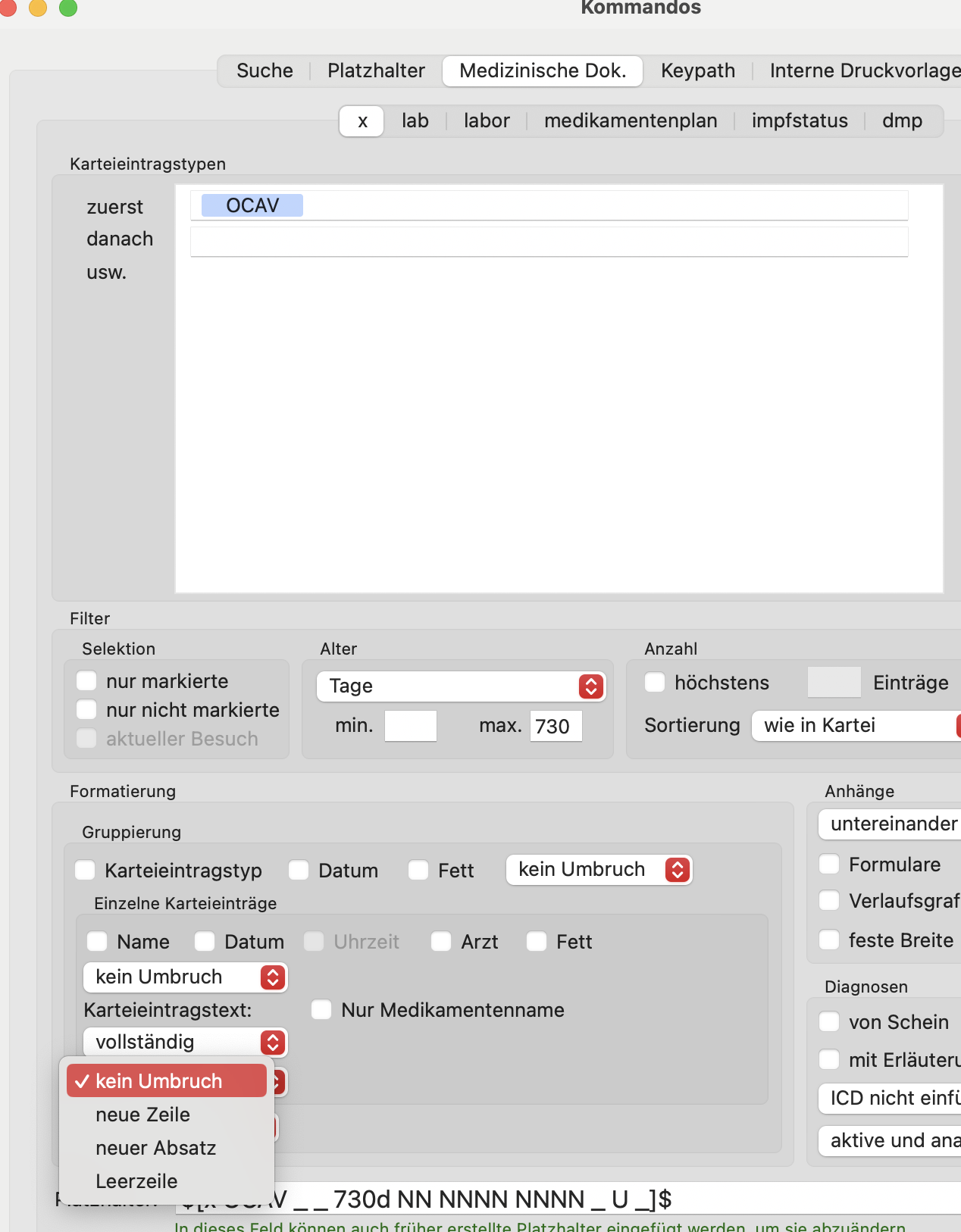Viewport: 961px width, 1232px height.
Task: Pick neuer Absatz in the popup menu
Action: click(x=167, y=1148)
